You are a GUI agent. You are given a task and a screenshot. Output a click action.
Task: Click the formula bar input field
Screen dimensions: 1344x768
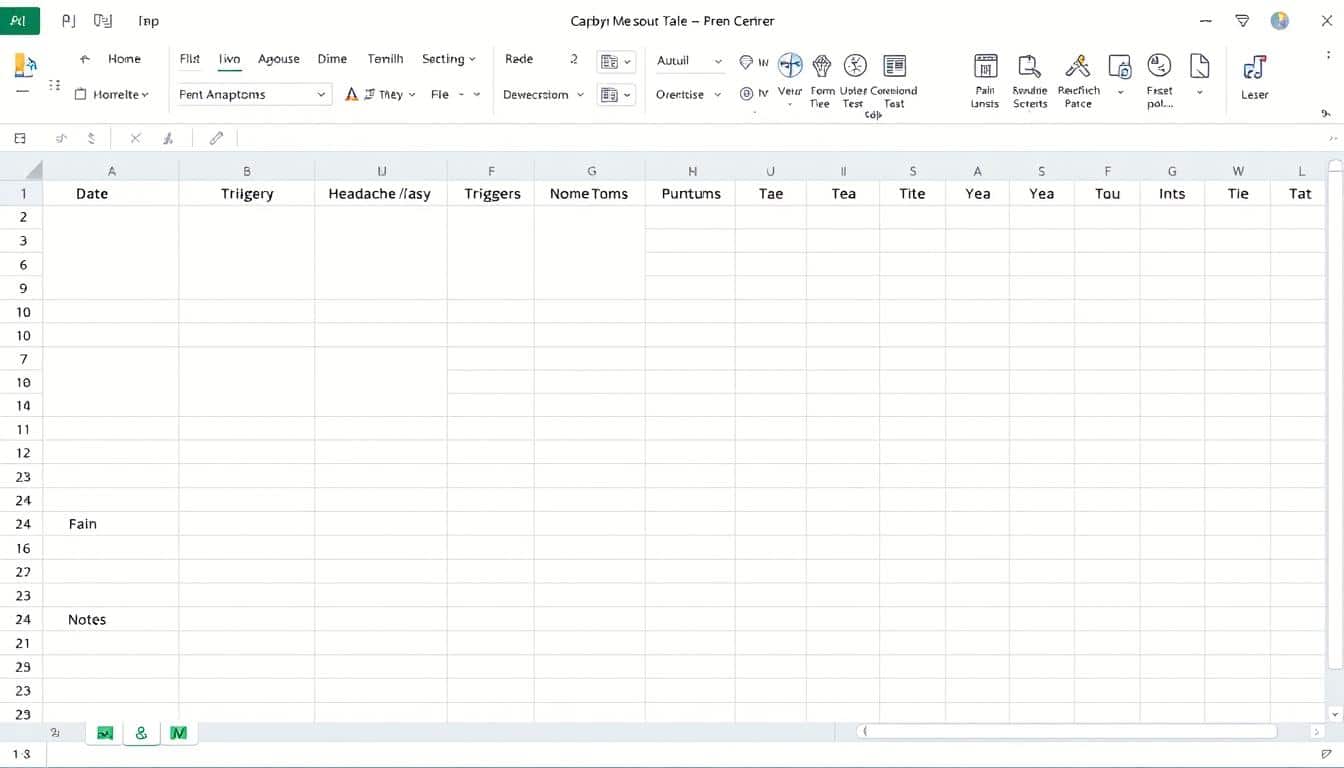[780, 139]
